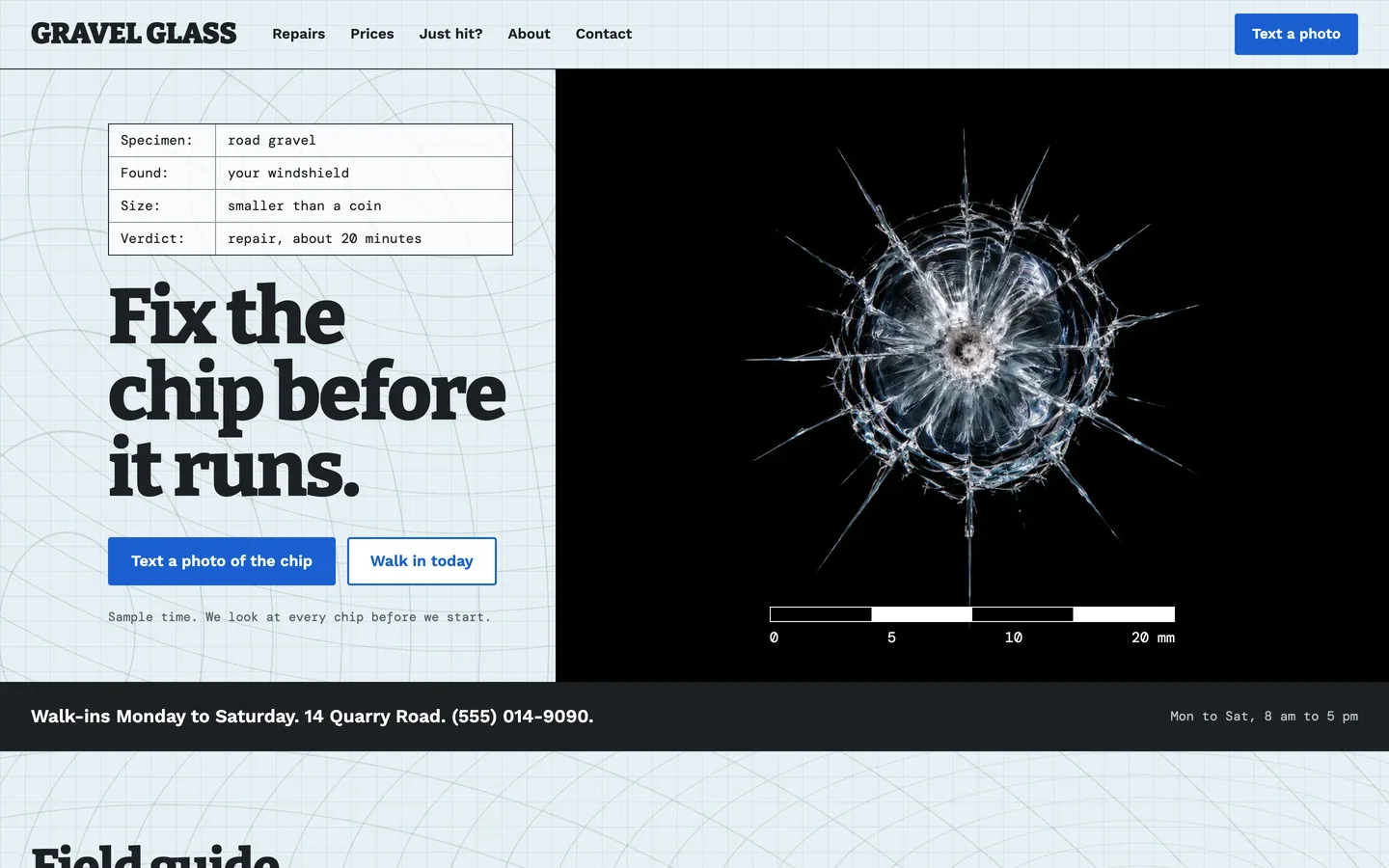Open the Contact link in the navigation
Screen dimensions: 1389x868
coord(604,34)
